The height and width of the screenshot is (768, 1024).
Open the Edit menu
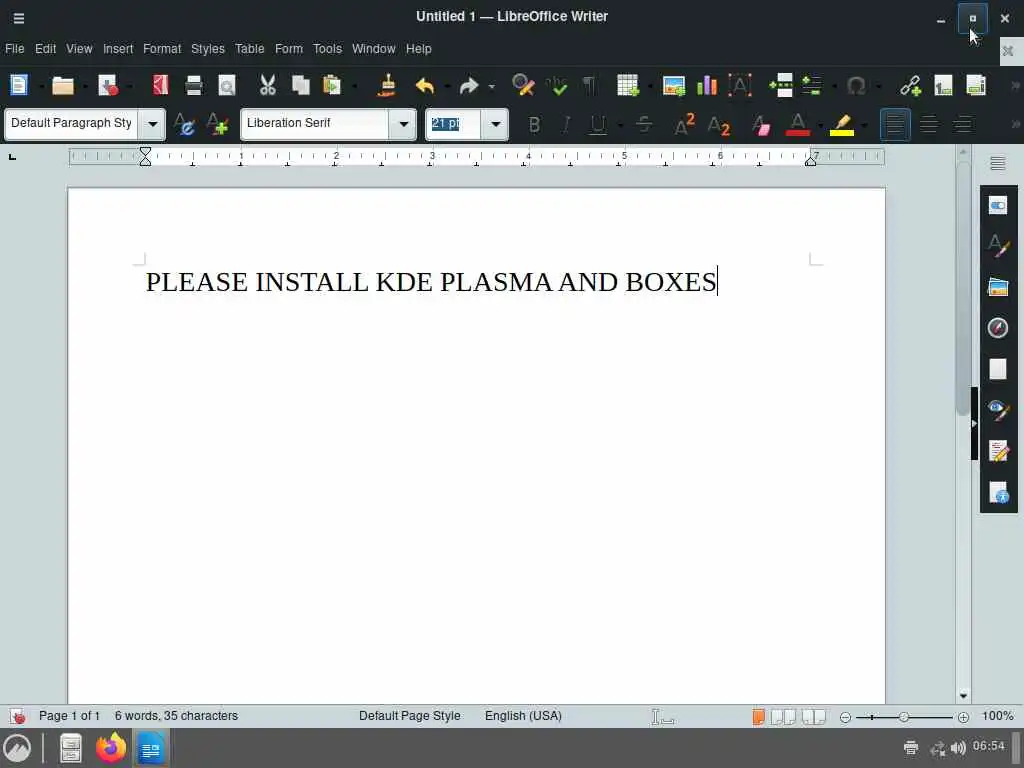[45, 49]
